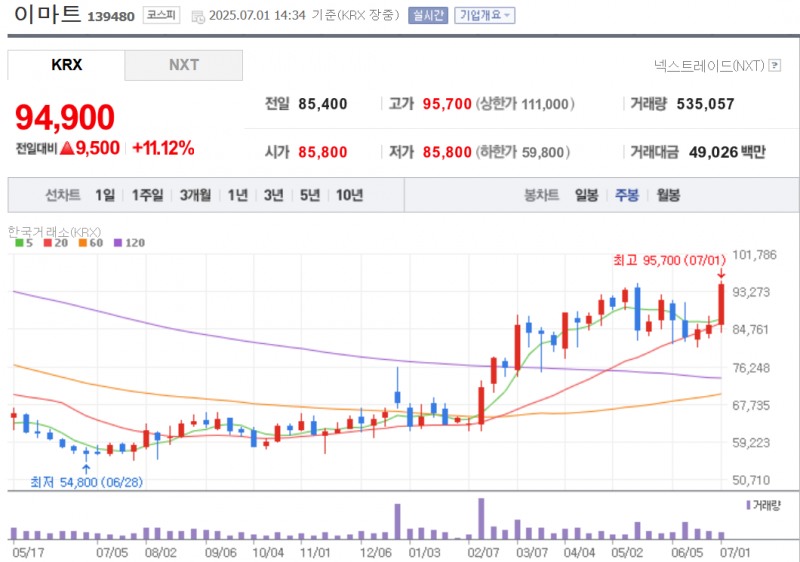Click the 고가 value 95,700
The width and height of the screenshot is (800, 562).
[x=447, y=104]
